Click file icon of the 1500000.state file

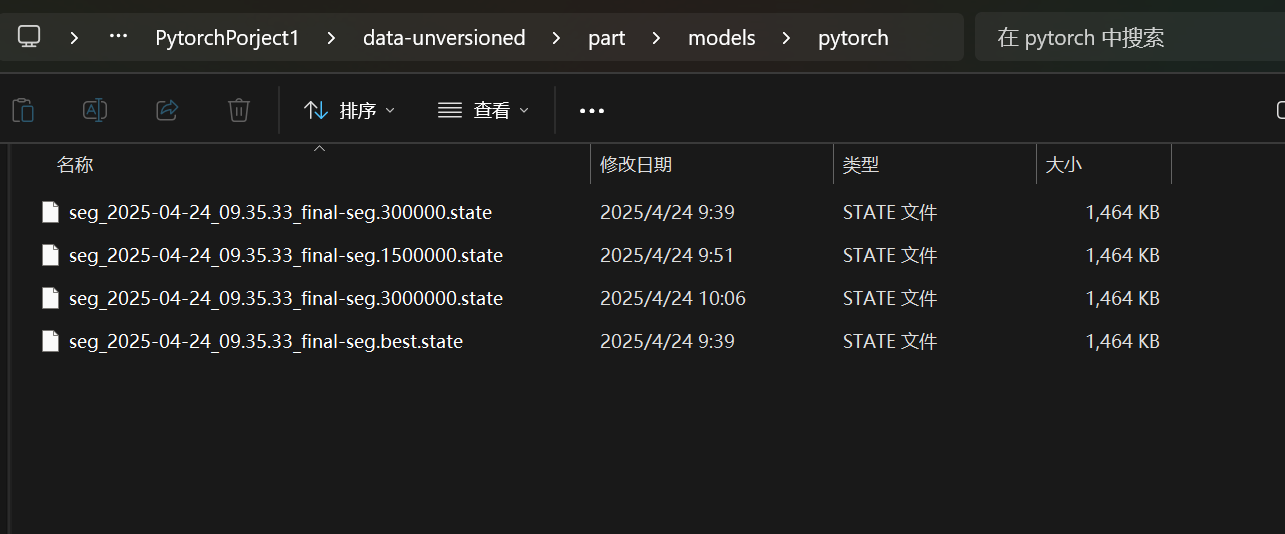pyautogui.click(x=50, y=255)
